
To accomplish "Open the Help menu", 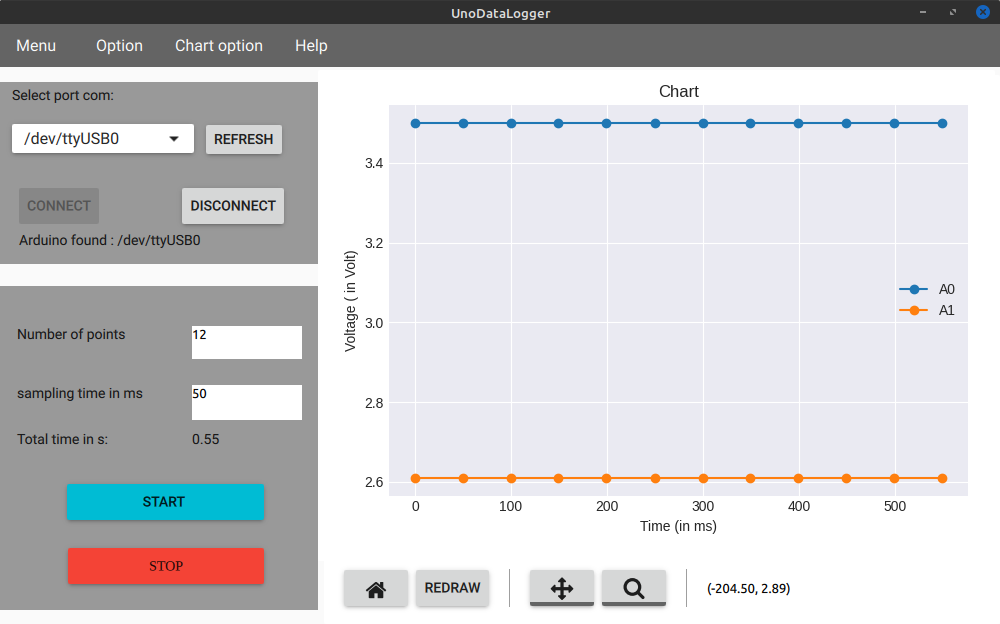I will pos(311,46).
